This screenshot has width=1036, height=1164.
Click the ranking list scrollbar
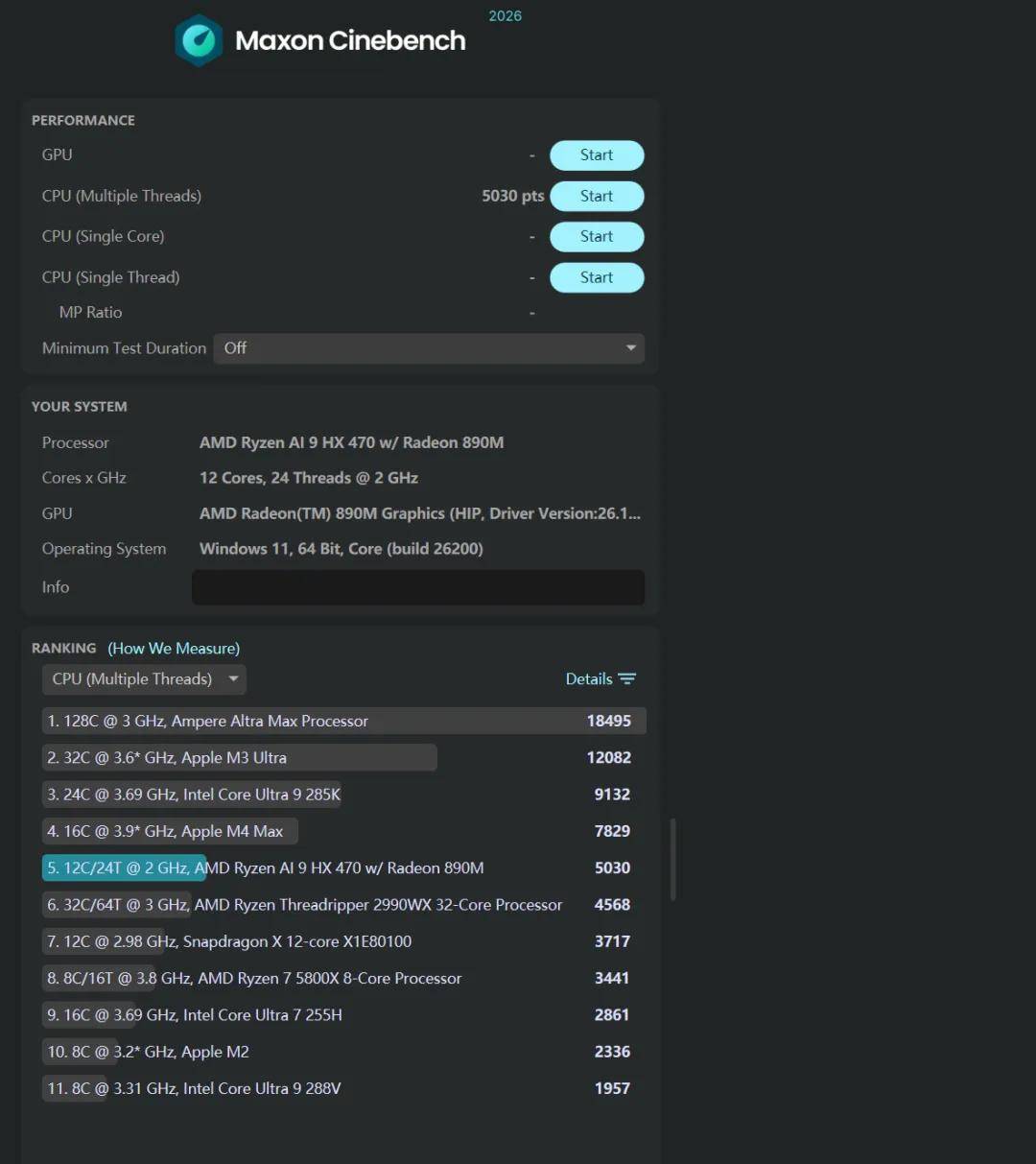tap(673, 859)
